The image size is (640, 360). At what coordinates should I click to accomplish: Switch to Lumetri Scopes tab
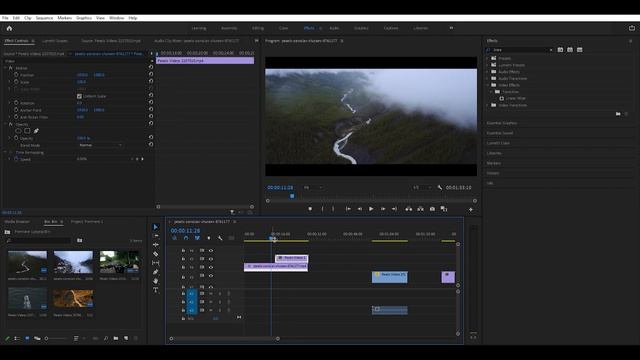coord(55,41)
